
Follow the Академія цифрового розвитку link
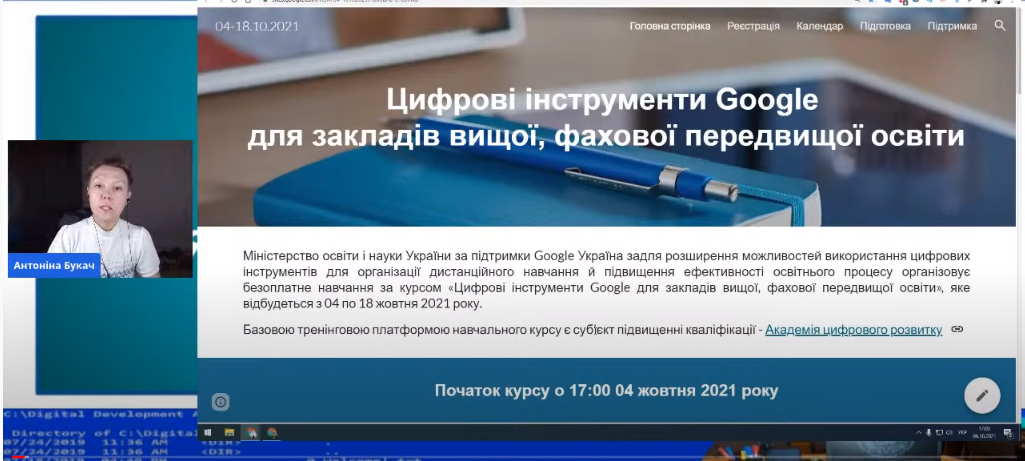pos(853,330)
